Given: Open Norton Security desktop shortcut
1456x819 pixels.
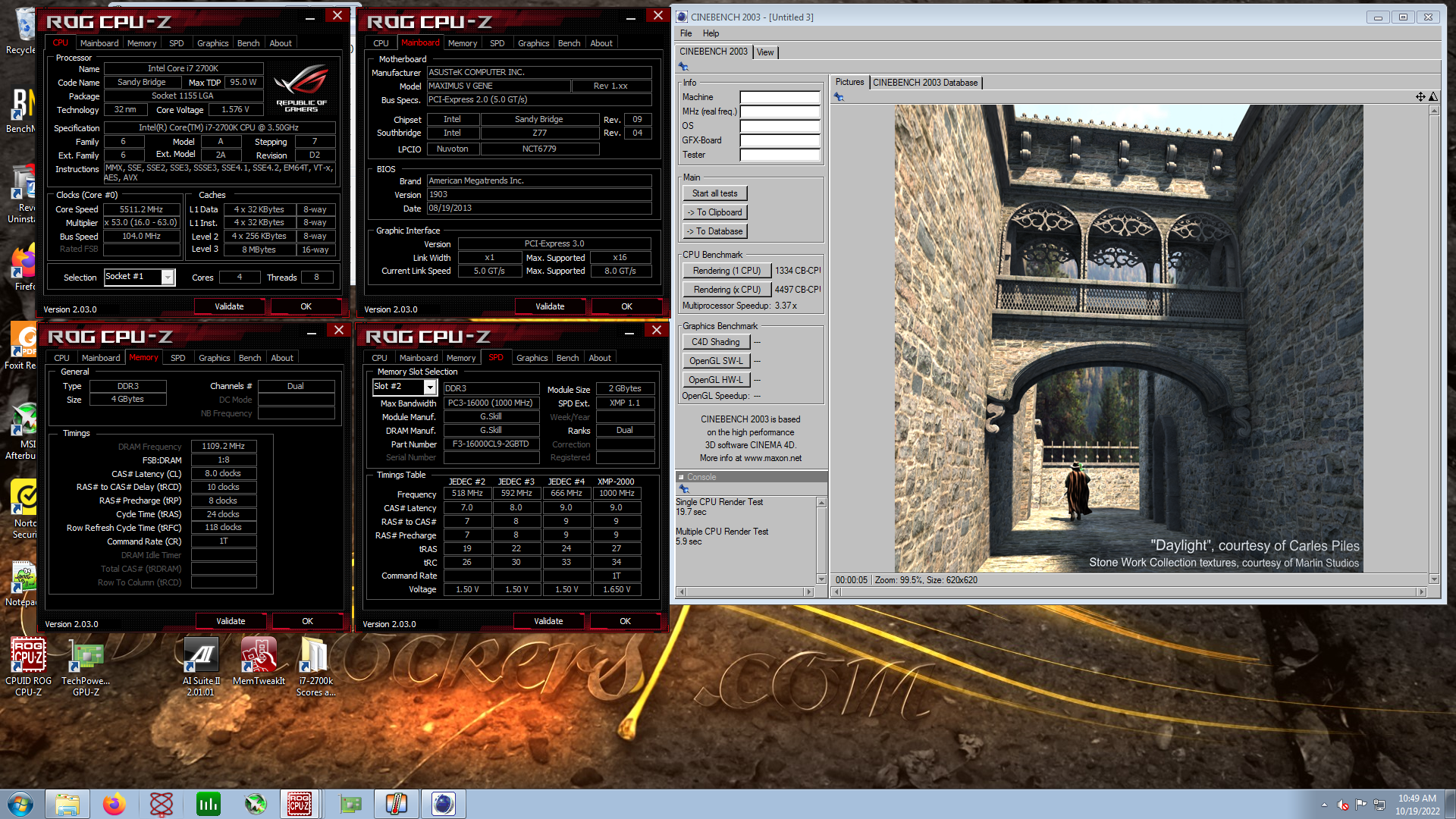Looking at the screenshot, I should click(23, 510).
